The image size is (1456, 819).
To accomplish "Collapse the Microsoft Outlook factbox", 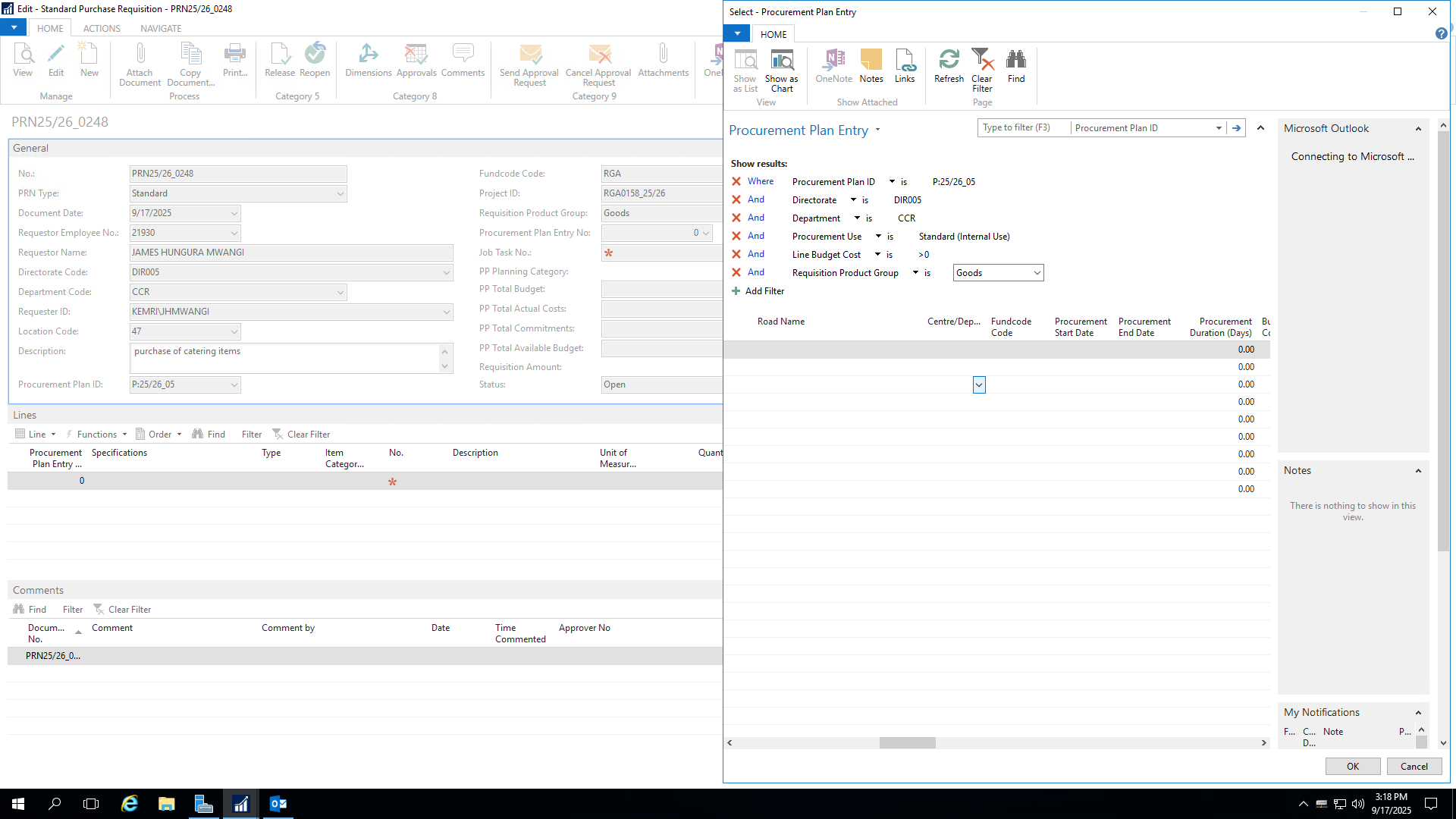I will (x=1418, y=129).
